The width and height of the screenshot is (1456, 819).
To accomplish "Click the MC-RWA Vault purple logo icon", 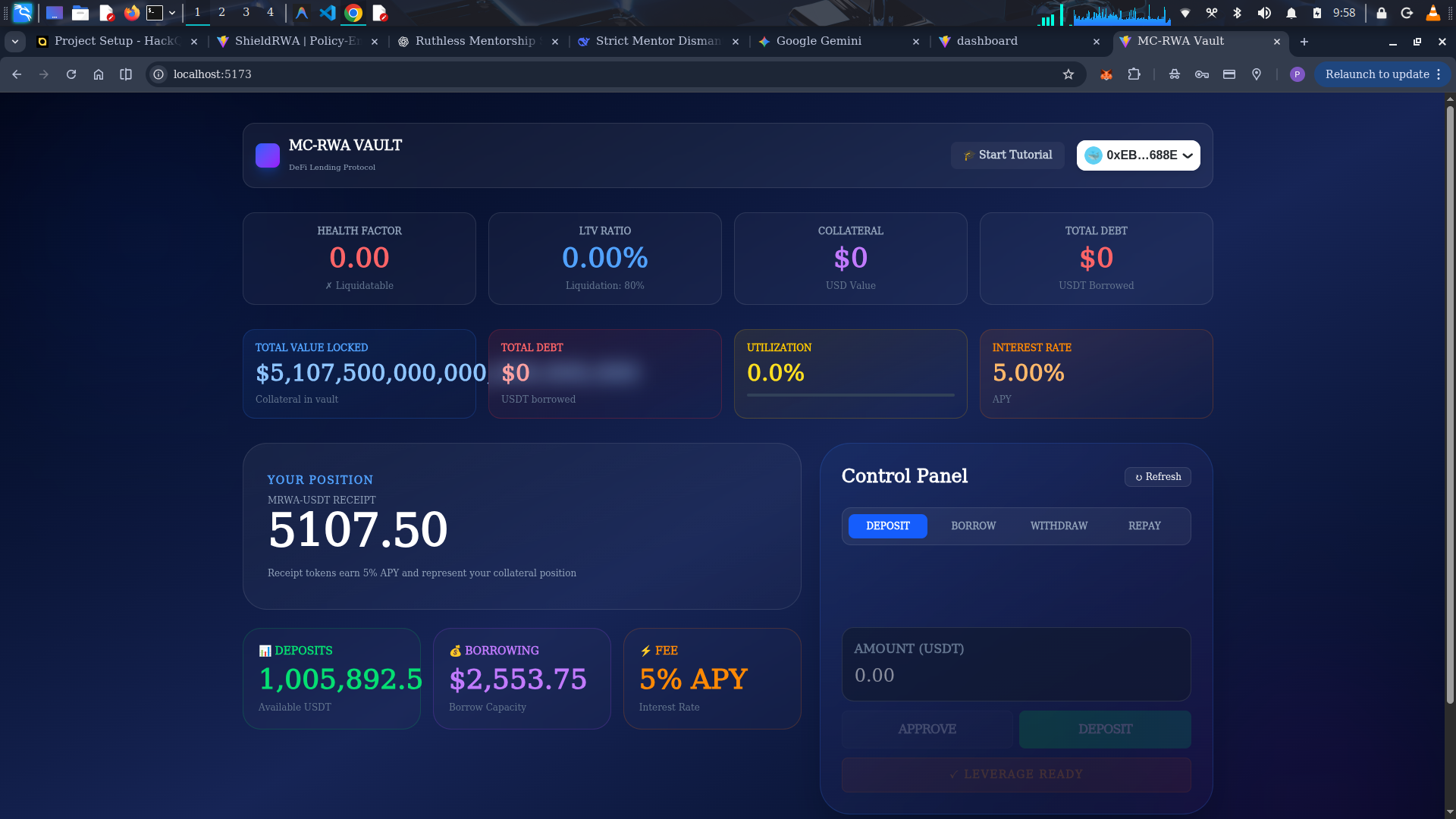I will click(x=268, y=155).
